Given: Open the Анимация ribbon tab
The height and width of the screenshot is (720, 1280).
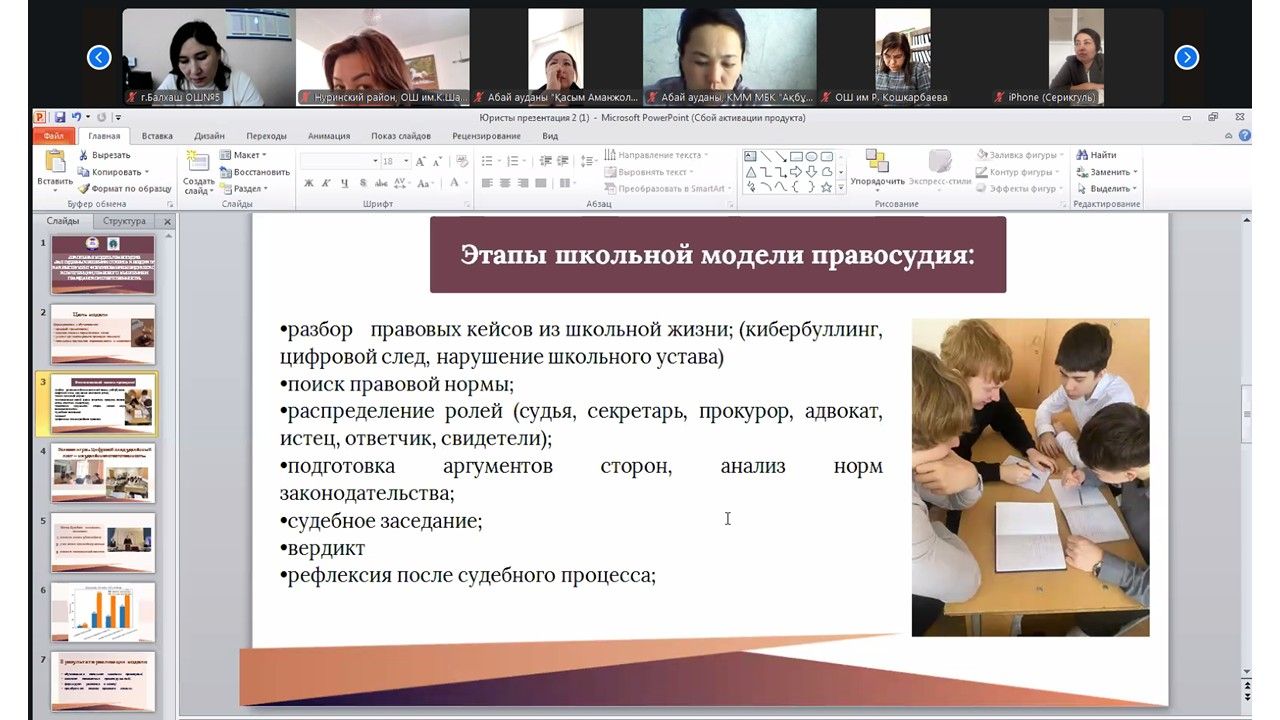Looking at the screenshot, I should tap(329, 136).
